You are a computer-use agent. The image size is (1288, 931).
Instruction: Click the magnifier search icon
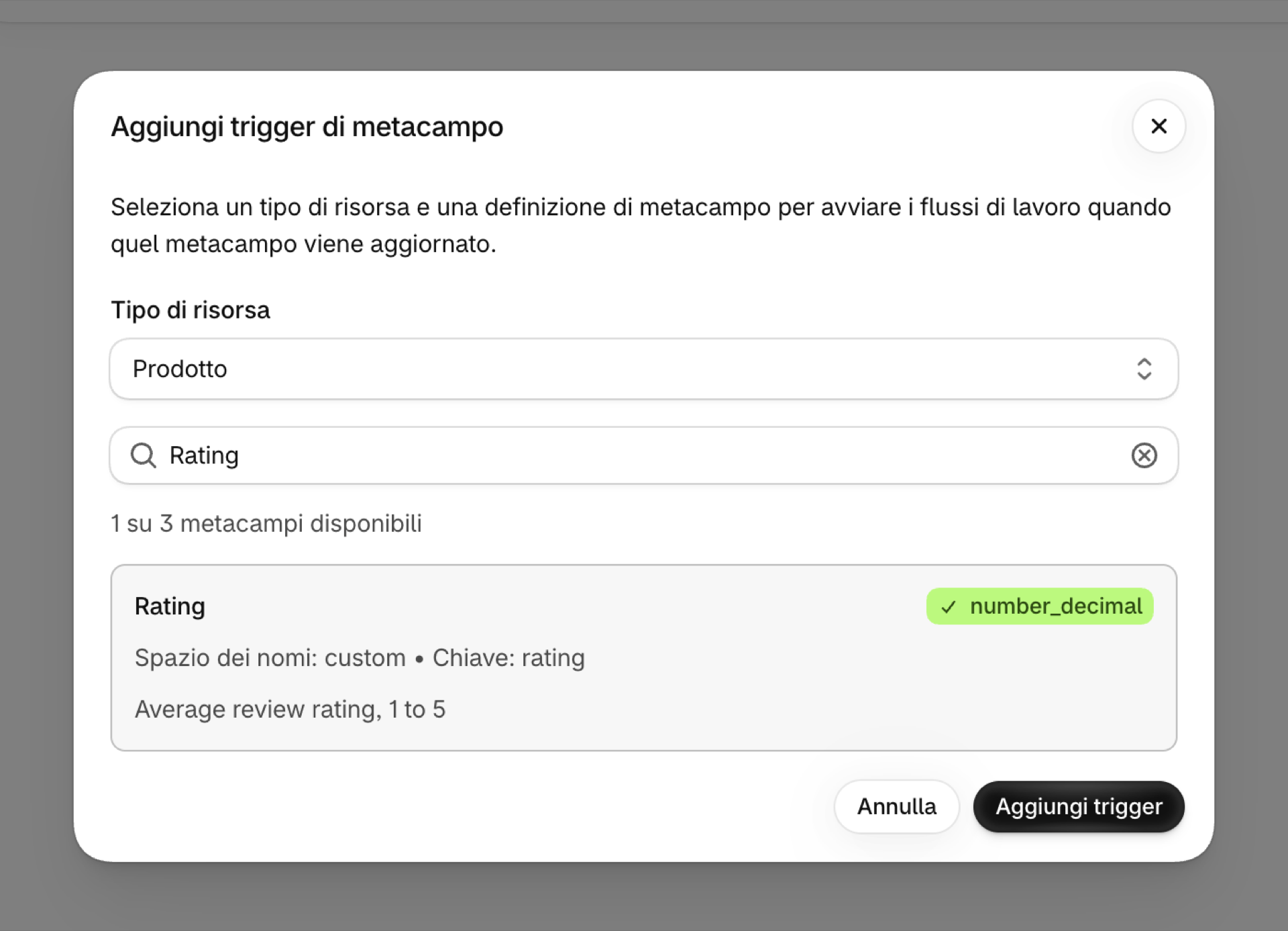[x=143, y=455]
